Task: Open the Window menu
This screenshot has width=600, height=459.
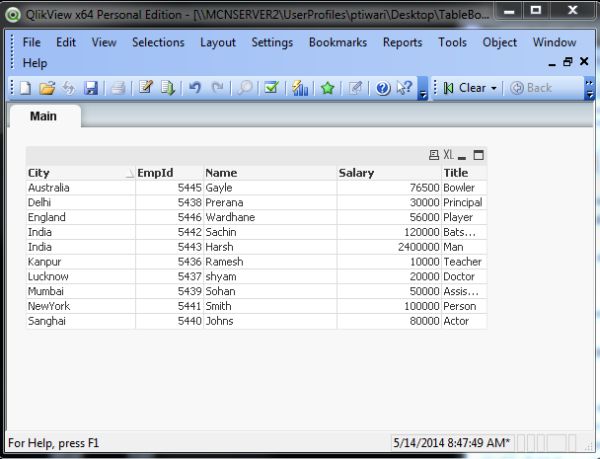Action: [554, 42]
